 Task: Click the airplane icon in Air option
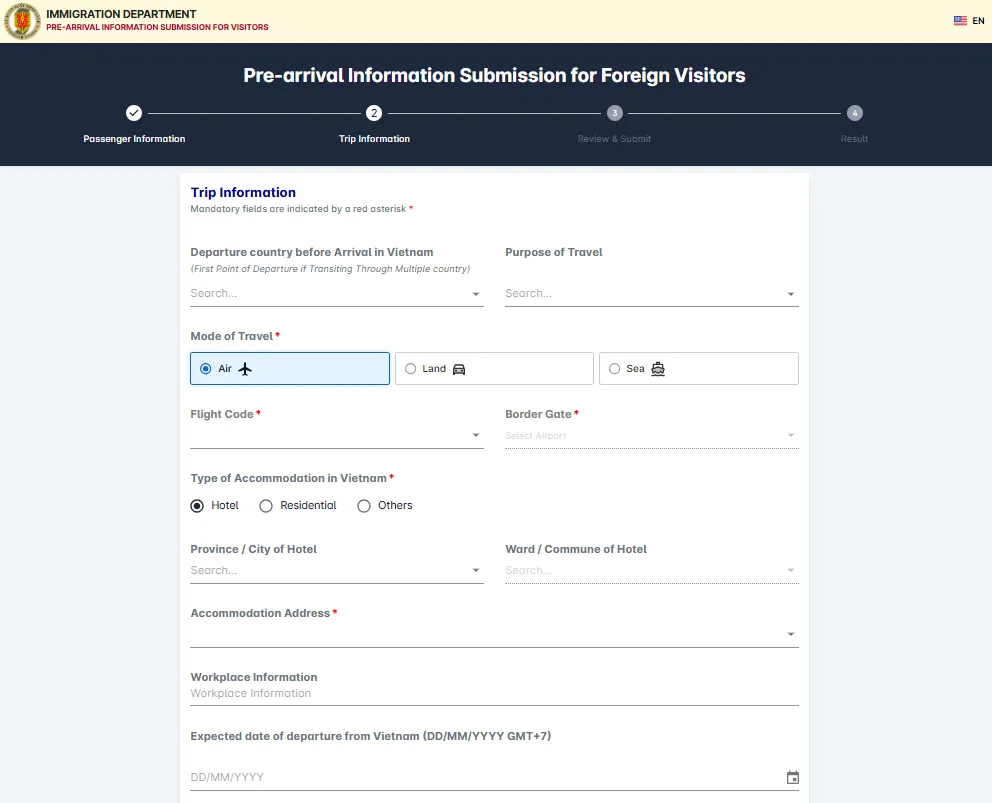pos(245,369)
